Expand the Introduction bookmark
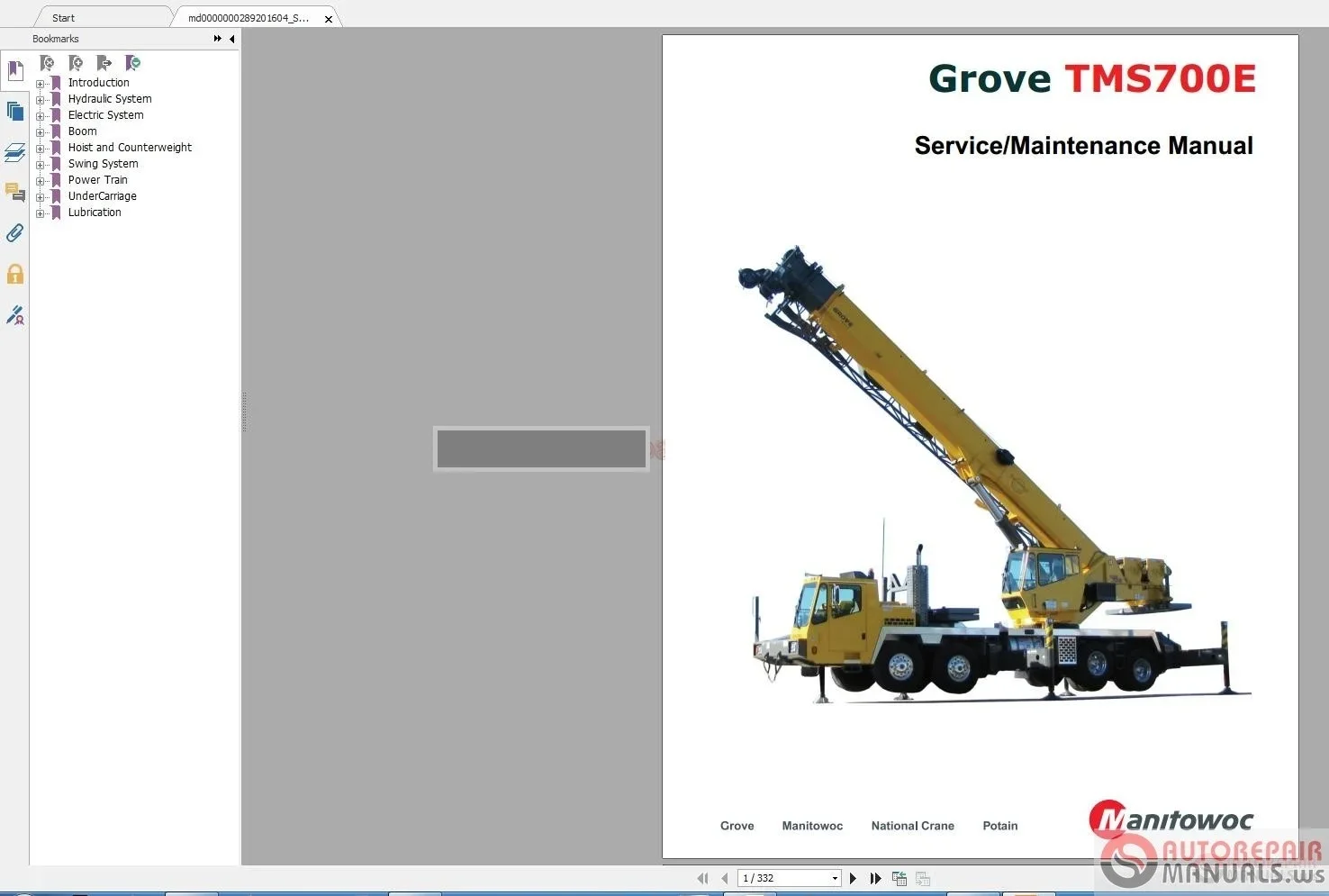1329x896 pixels. [x=40, y=84]
